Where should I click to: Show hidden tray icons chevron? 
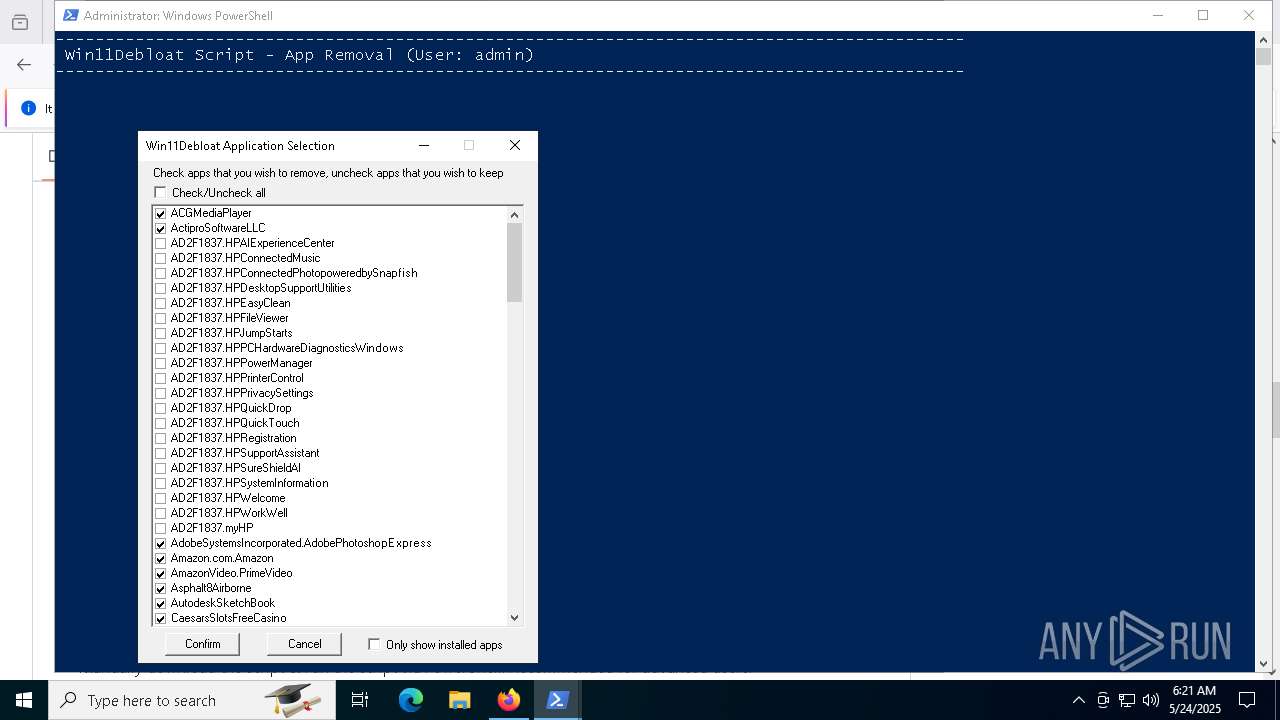coord(1078,700)
